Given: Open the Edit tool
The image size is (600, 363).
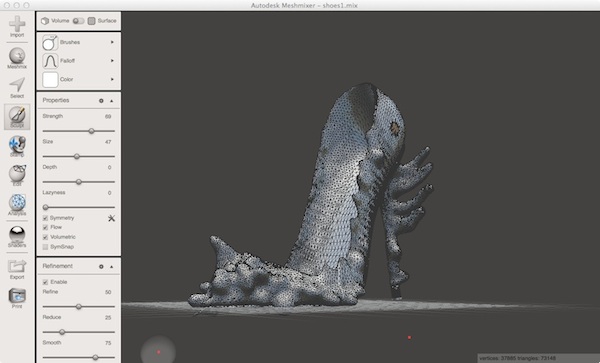Looking at the screenshot, I should (17, 173).
